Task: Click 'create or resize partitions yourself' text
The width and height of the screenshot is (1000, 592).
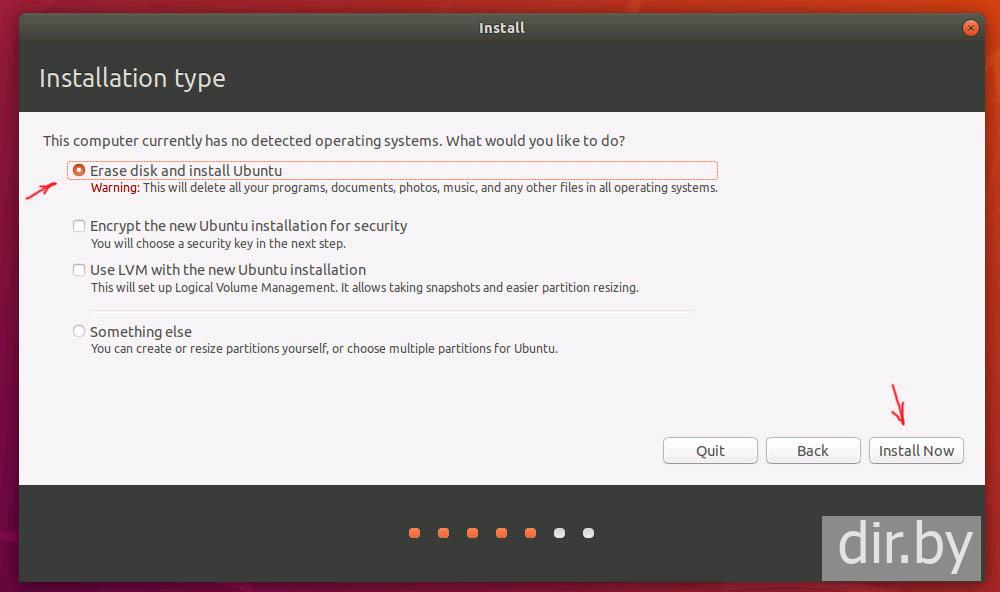Action: pos(324,348)
